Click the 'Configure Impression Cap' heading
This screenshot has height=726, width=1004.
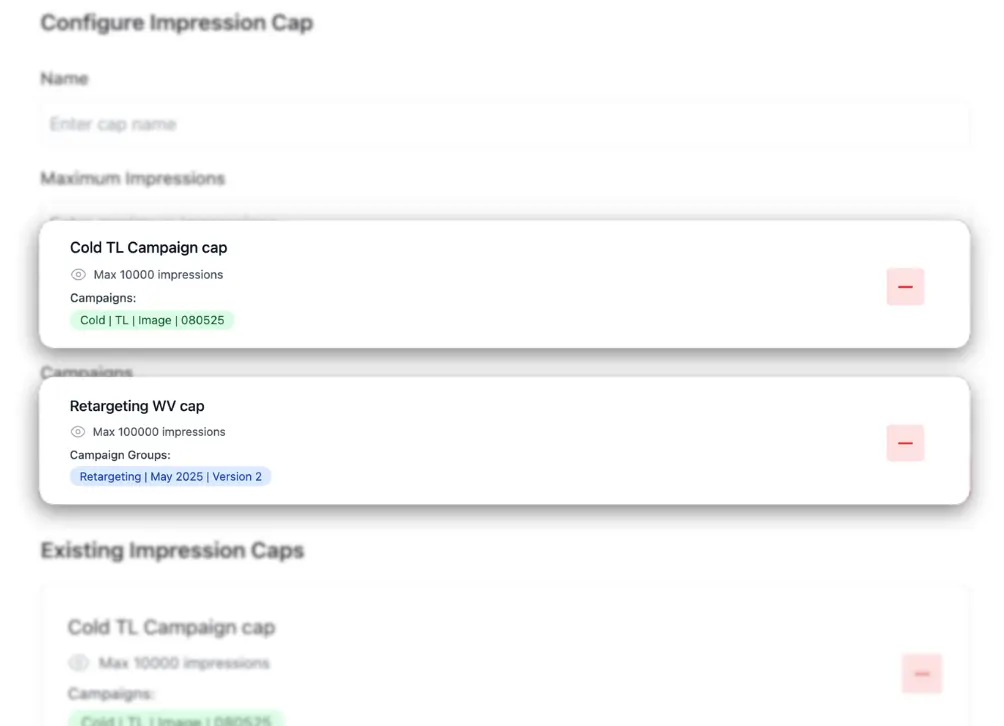click(176, 23)
